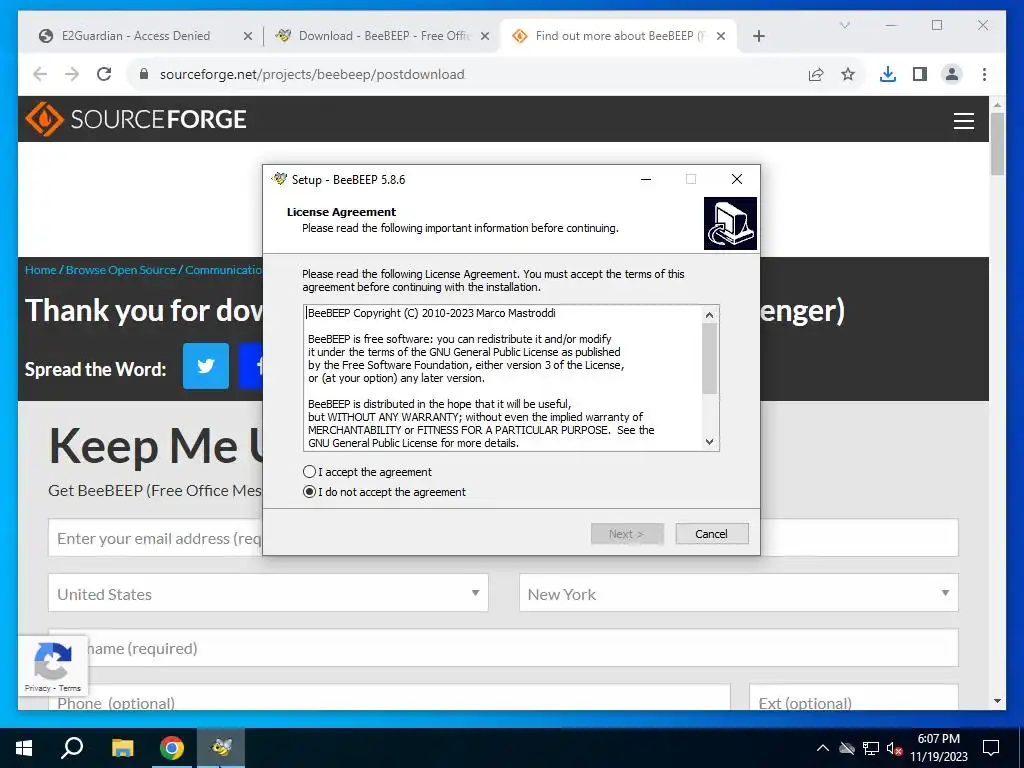Image resolution: width=1024 pixels, height=768 pixels.
Task: Bookmark this page with star icon
Action: coord(848,74)
